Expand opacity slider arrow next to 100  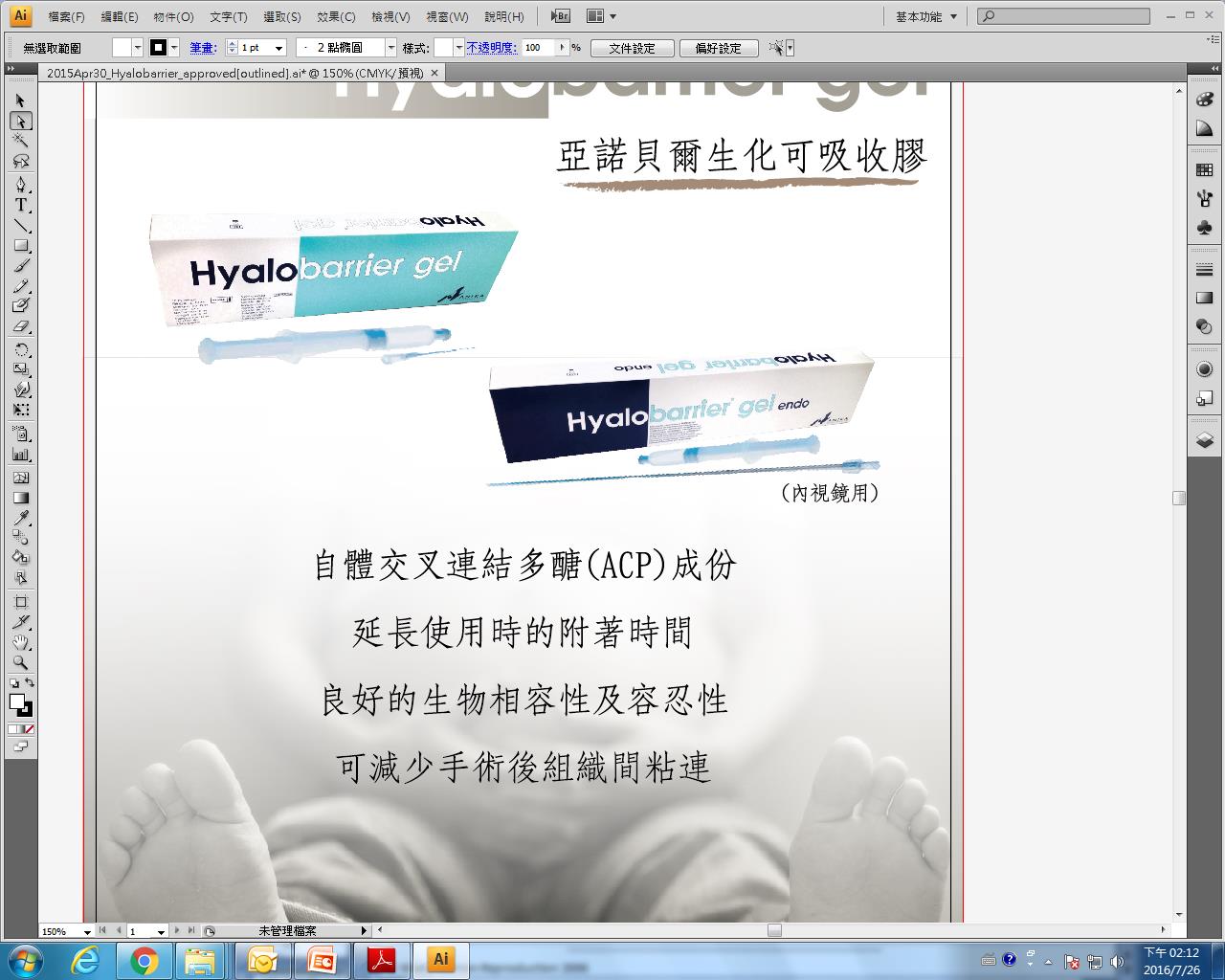pos(562,48)
